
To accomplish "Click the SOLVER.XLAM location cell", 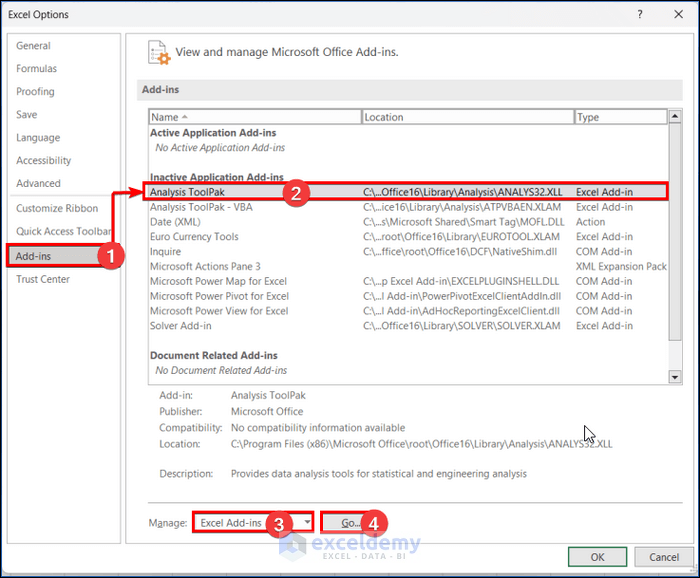I will pyautogui.click(x=462, y=326).
